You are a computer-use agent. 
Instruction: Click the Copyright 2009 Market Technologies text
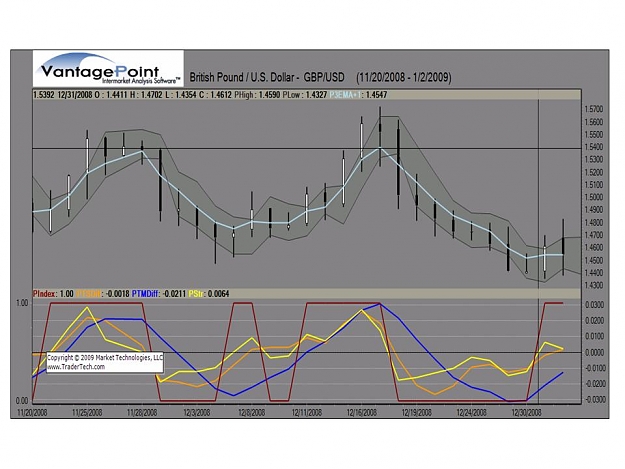pos(105,358)
